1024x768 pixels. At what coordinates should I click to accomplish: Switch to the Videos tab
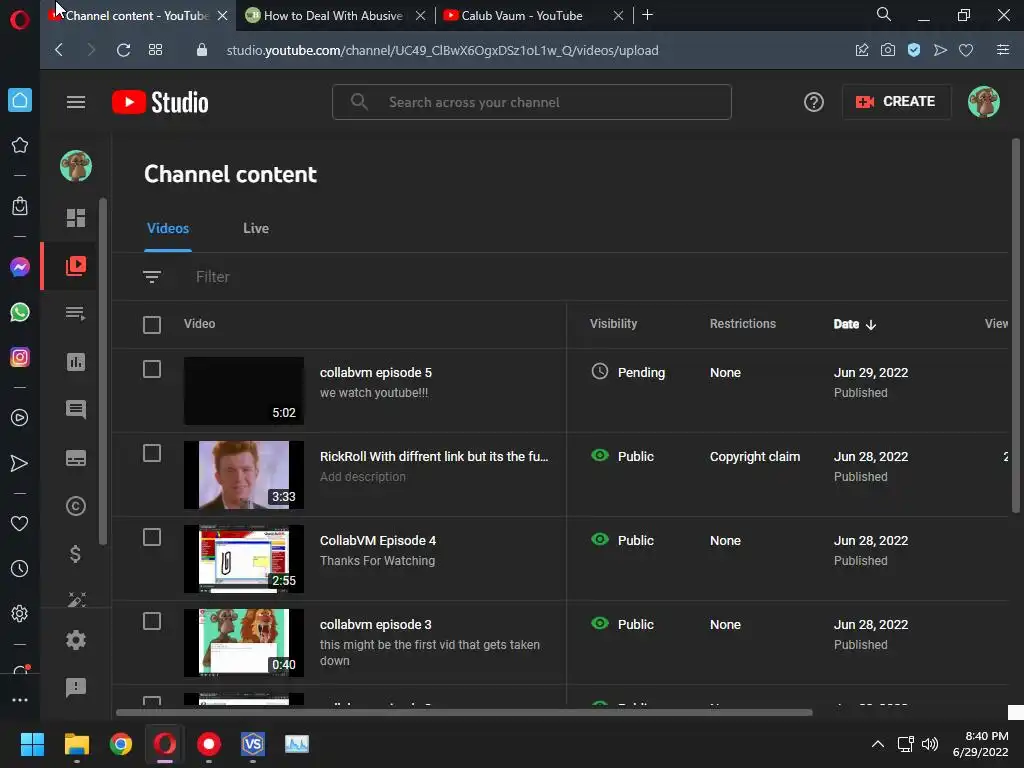[x=168, y=229]
